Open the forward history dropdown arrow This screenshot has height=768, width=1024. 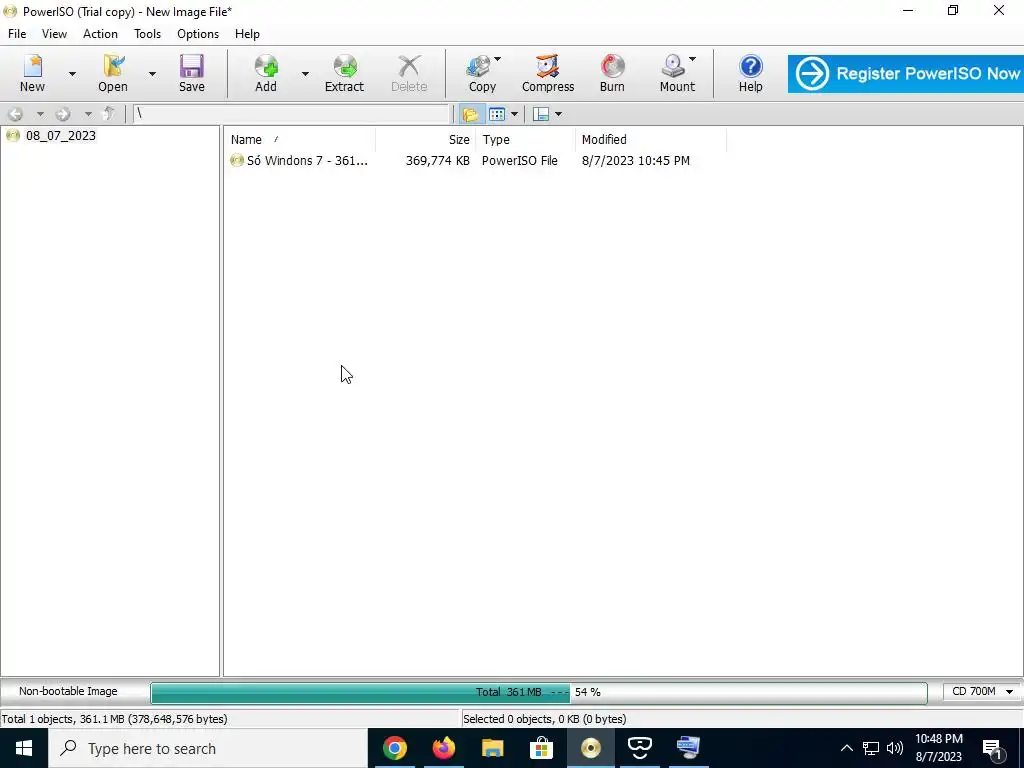(x=88, y=114)
